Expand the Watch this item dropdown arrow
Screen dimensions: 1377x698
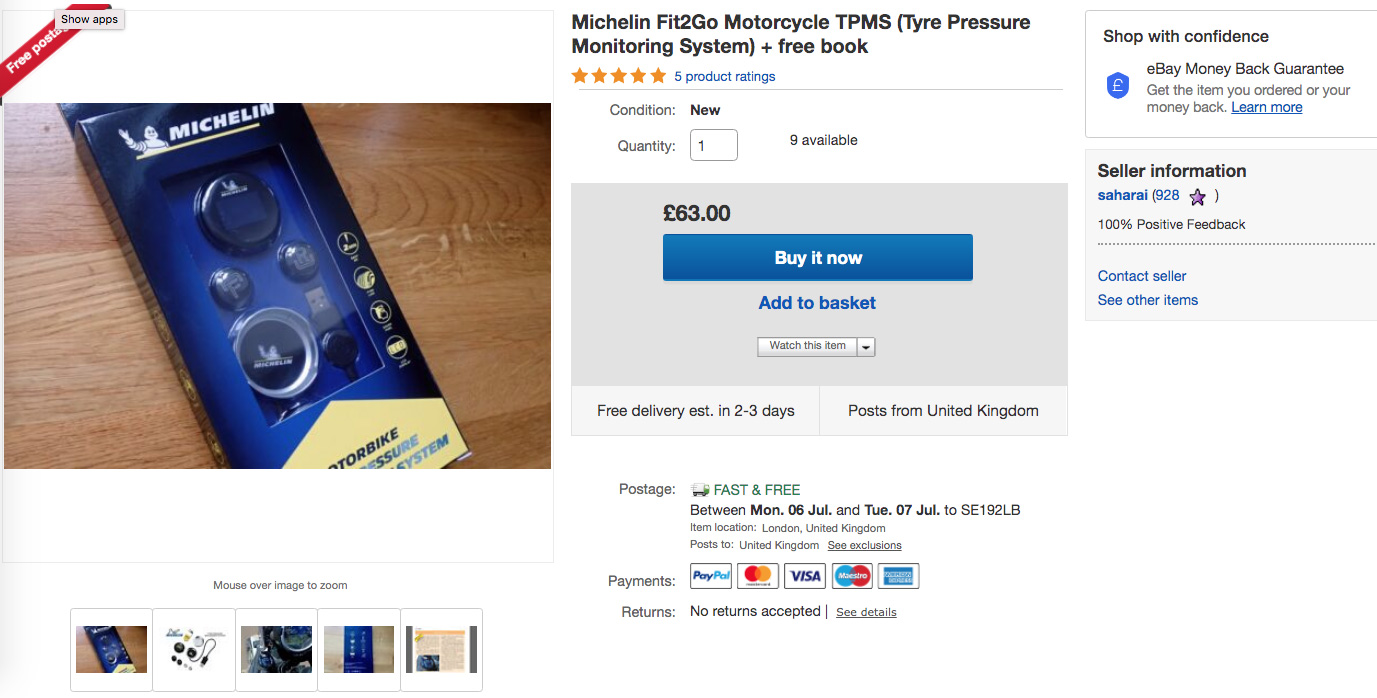click(866, 346)
